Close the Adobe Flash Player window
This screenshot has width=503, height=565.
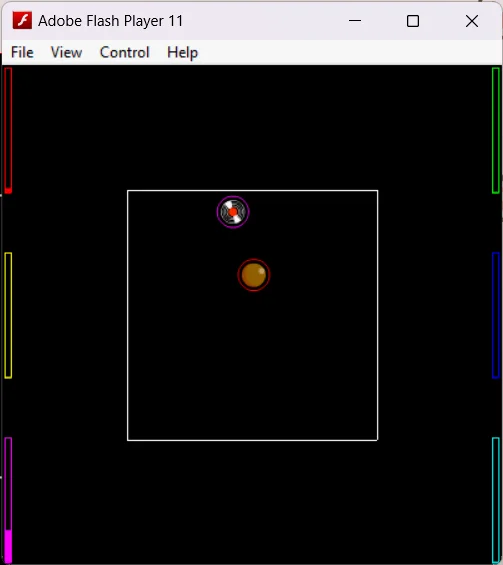click(472, 21)
